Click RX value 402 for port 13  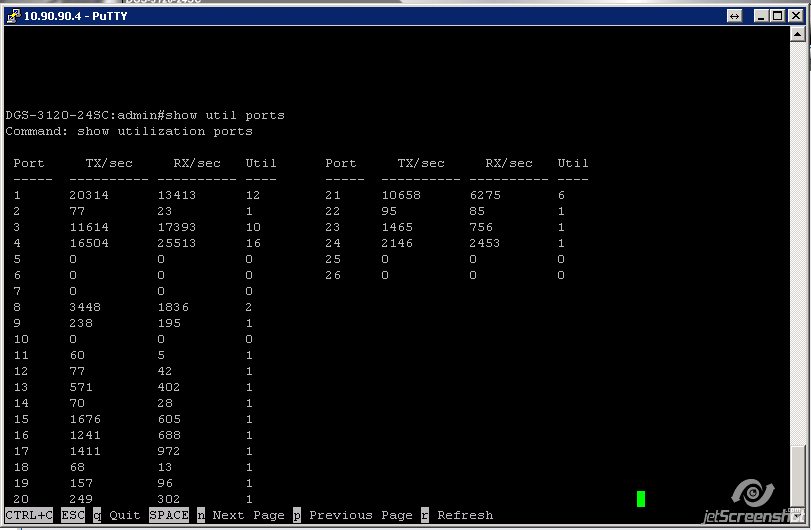(169, 387)
